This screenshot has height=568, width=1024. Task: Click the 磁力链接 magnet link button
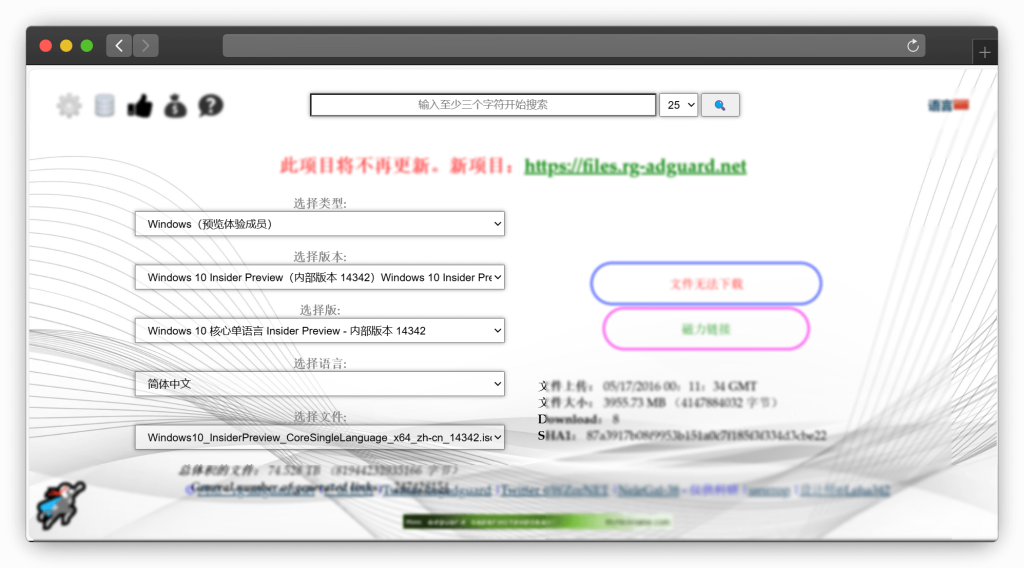pos(706,329)
